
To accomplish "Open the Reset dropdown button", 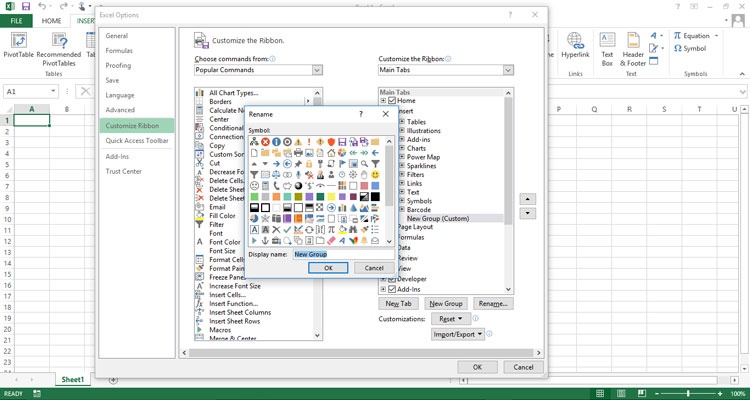I will (451, 319).
